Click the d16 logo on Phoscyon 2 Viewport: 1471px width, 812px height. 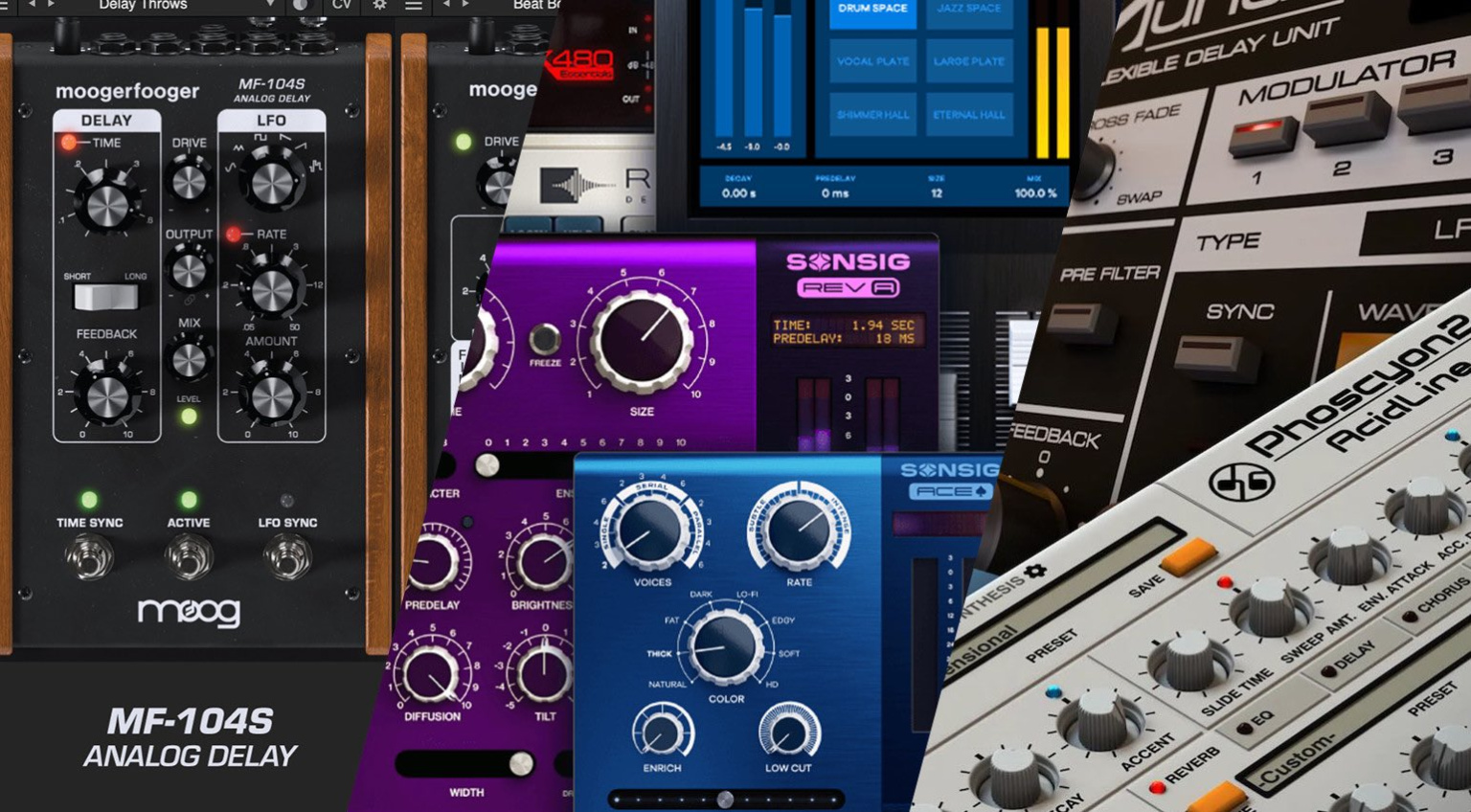point(1241,482)
